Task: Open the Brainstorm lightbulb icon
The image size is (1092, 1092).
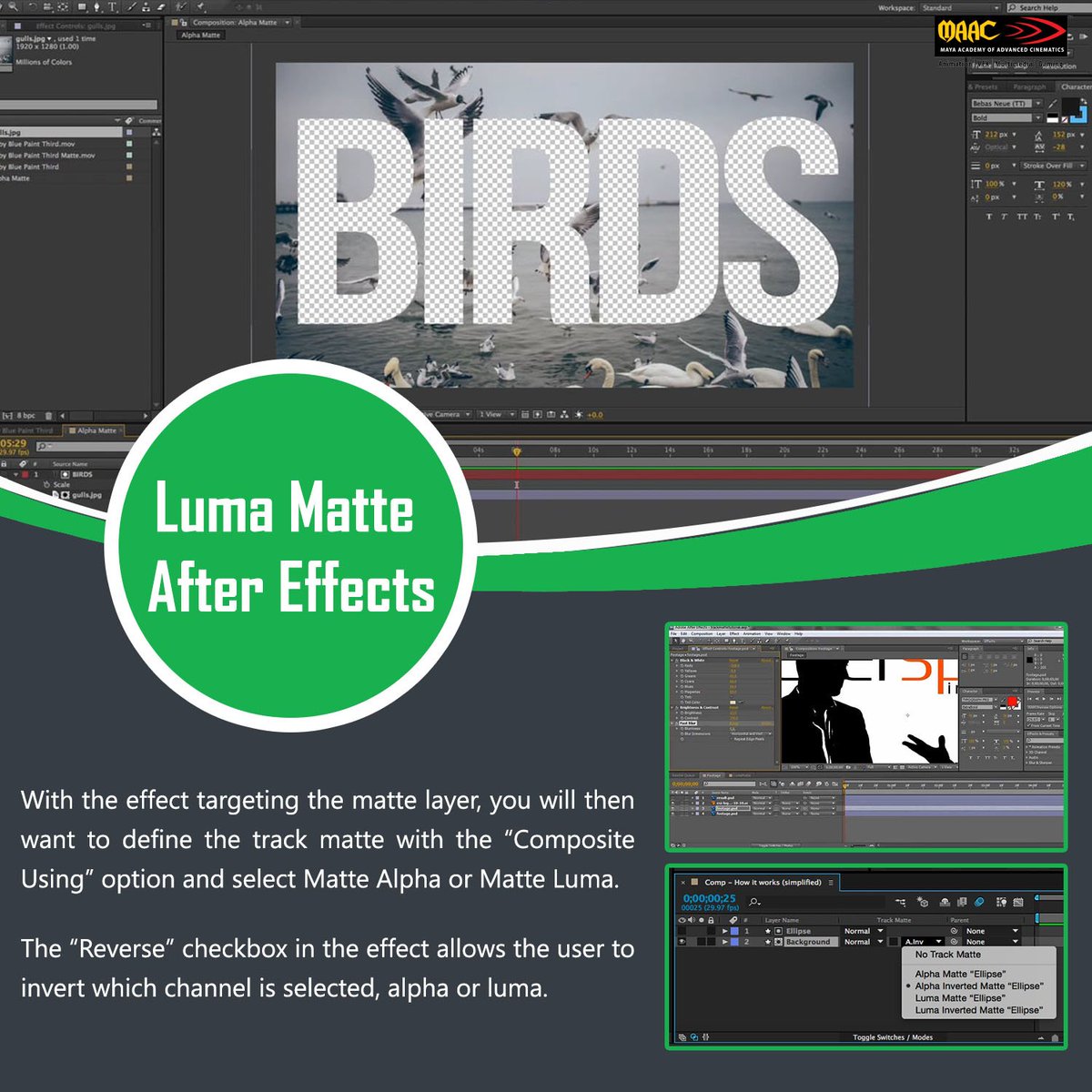Action: [1001, 902]
